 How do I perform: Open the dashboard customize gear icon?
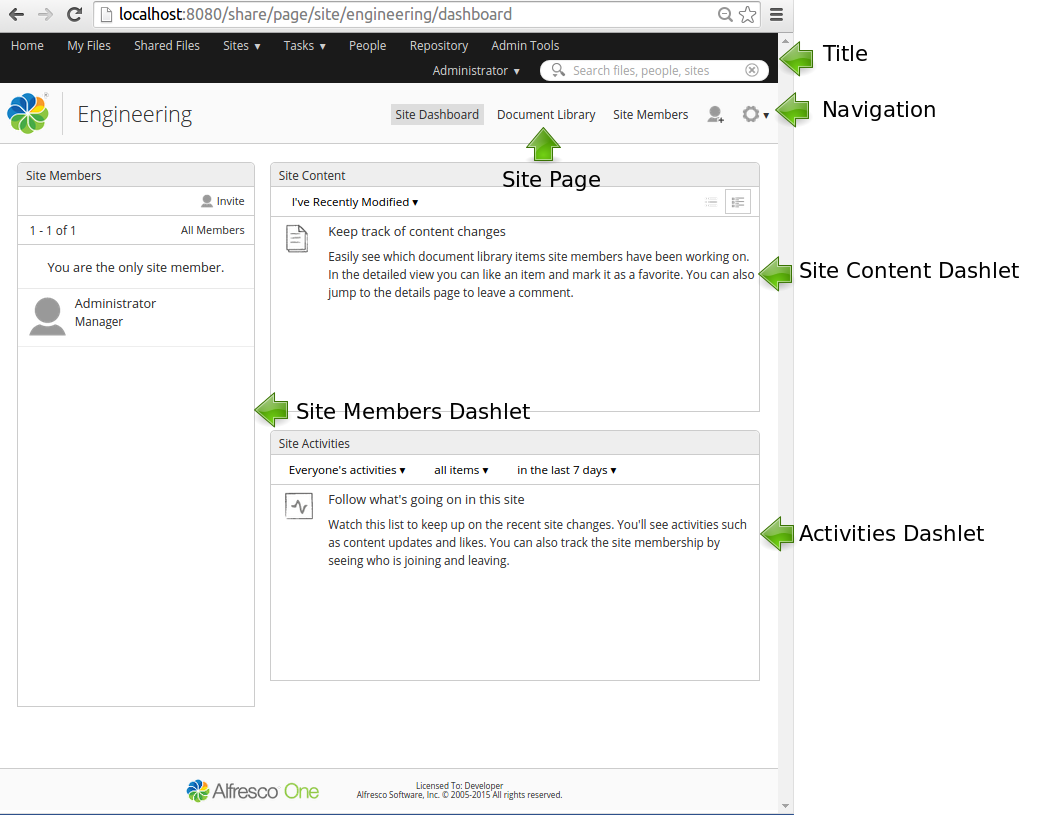pos(752,114)
